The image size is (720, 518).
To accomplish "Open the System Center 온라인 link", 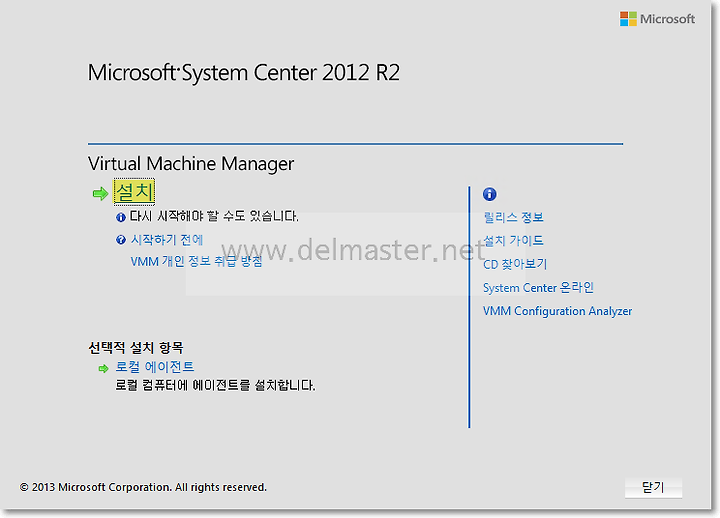I will click(x=538, y=287).
